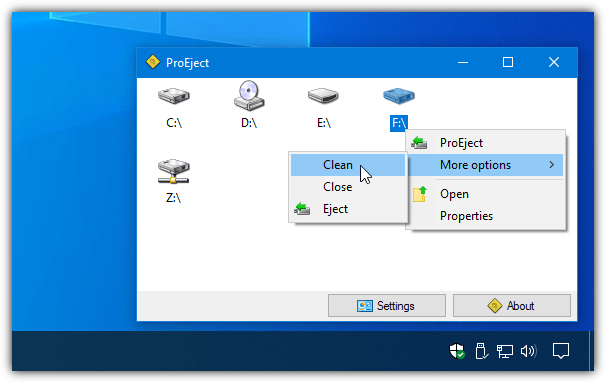This screenshot has width=606, height=382.
Task: Open the Action Center notification icon
Action: point(561,351)
